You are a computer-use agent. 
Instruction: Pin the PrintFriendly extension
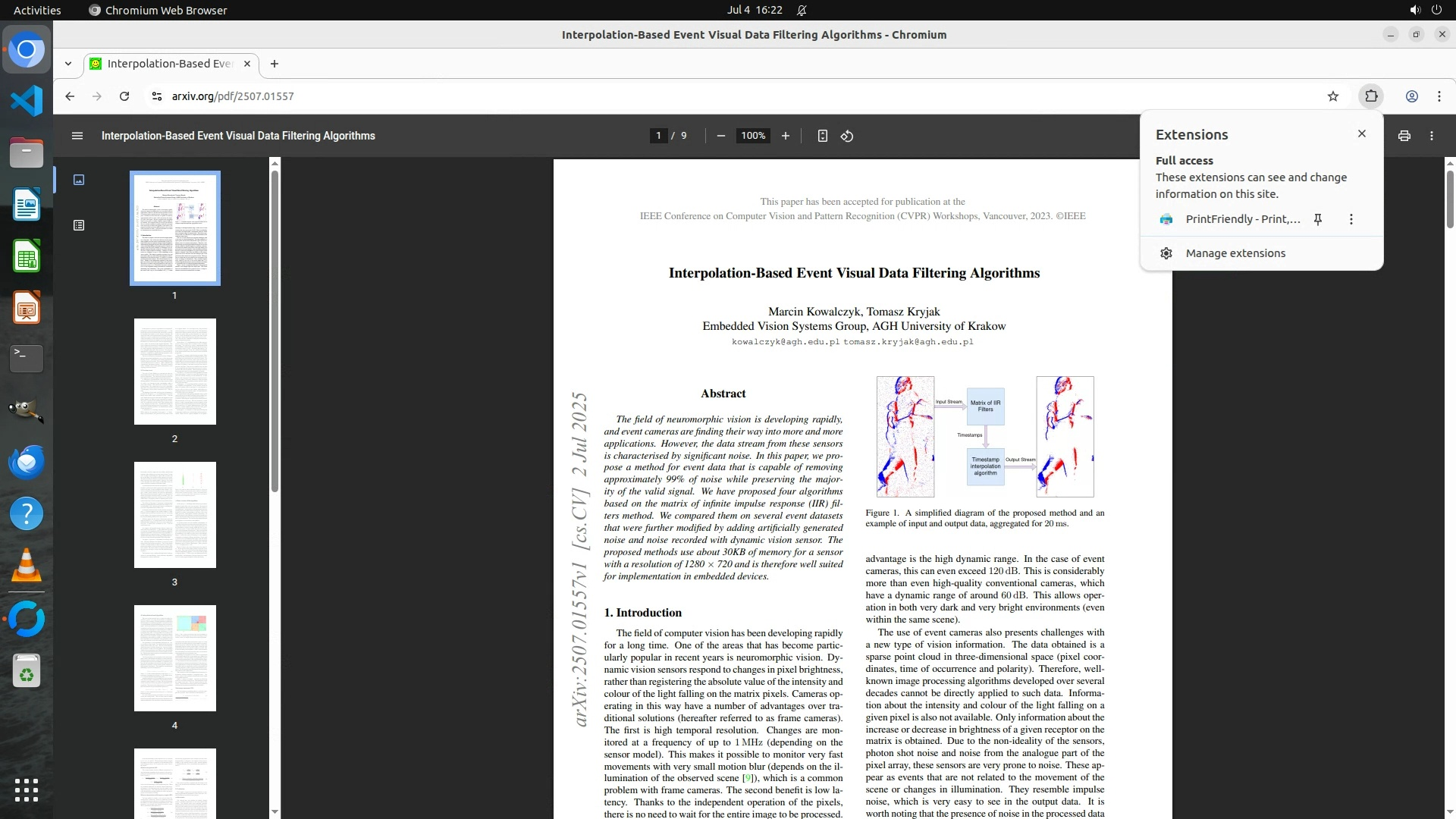coord(1318,219)
